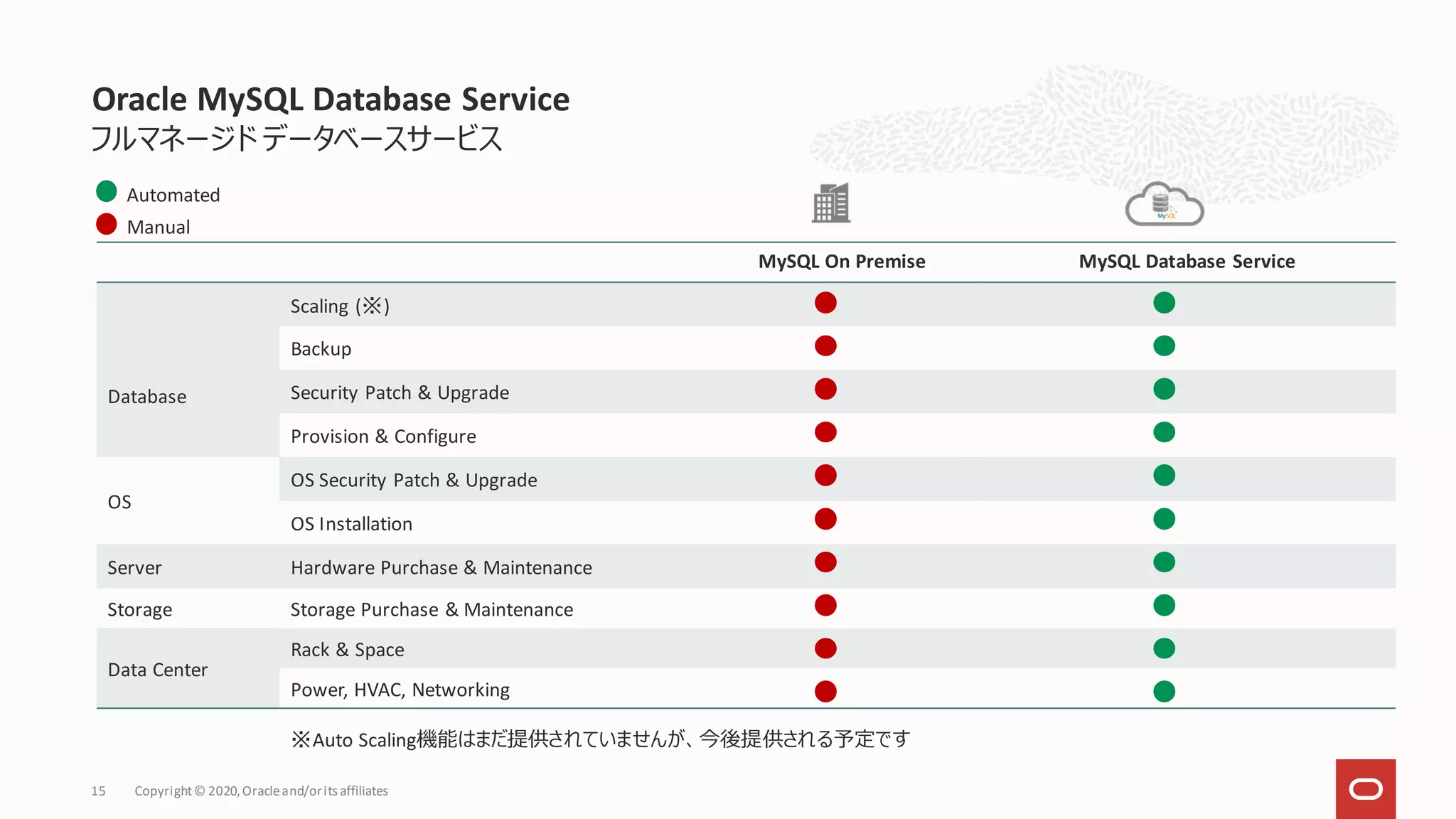This screenshot has height=819, width=1456.
Task: Click the 'Manual' legend label
Action: coord(159,227)
